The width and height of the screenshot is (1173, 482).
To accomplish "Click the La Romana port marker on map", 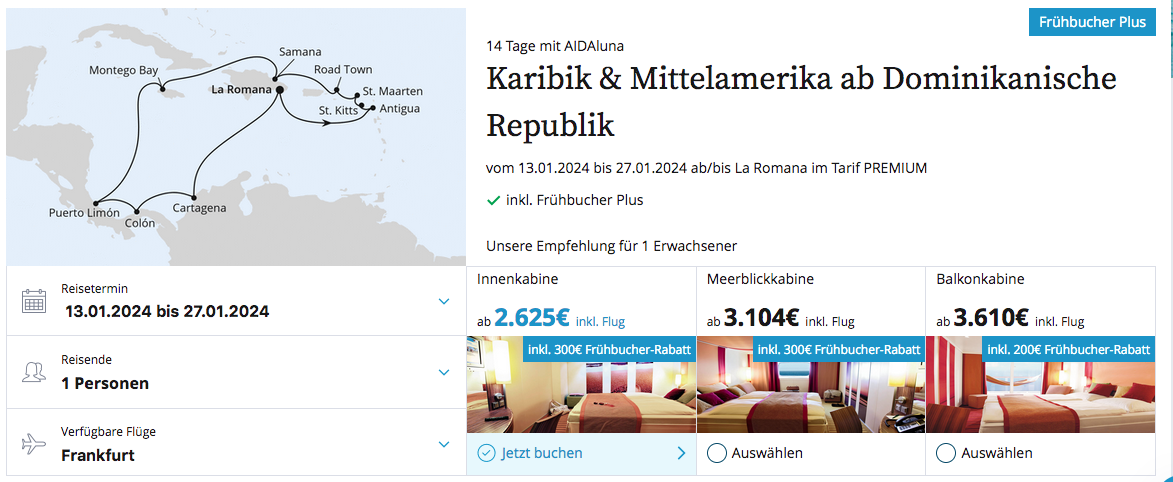I will 279,91.
